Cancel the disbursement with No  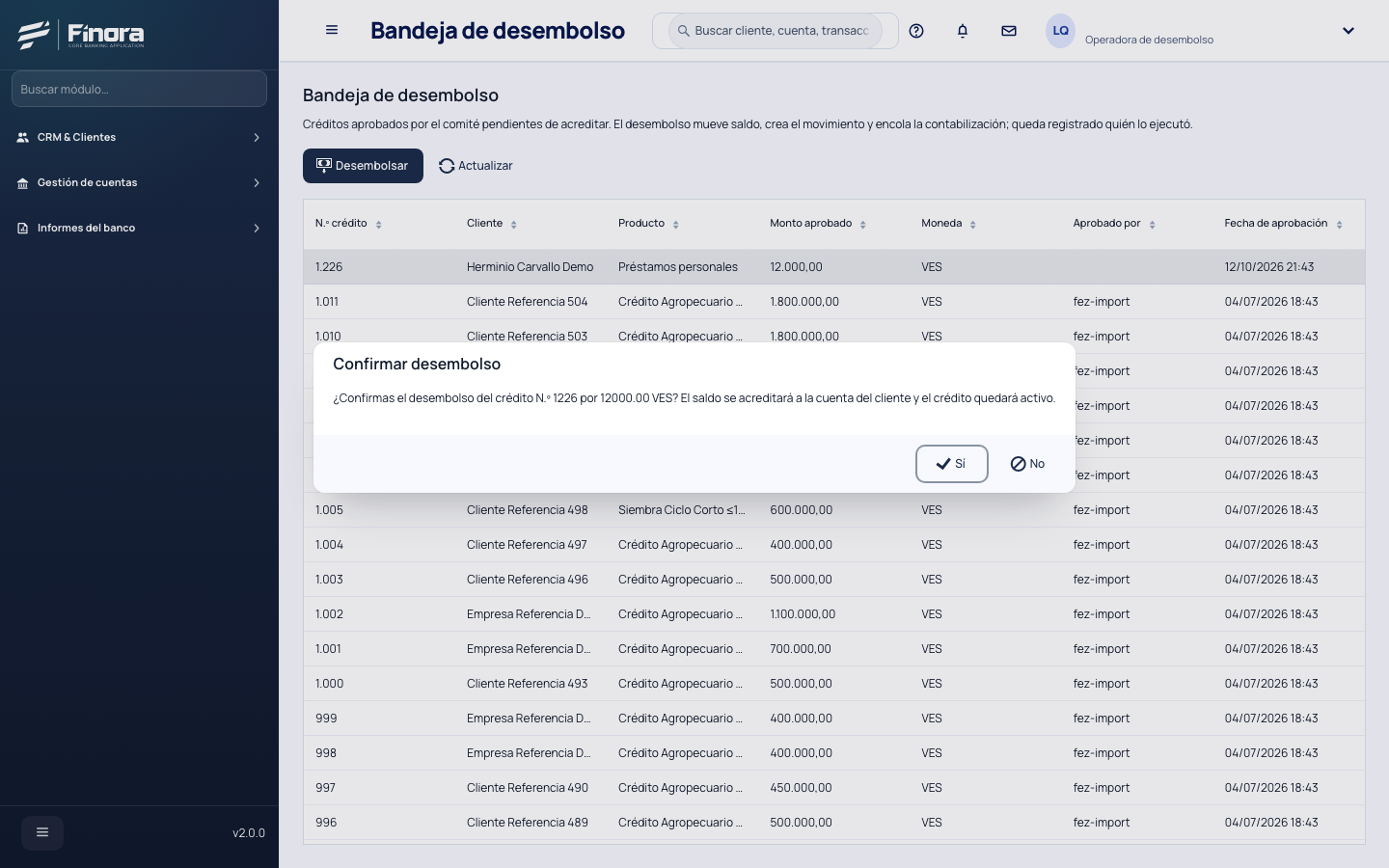tap(1027, 464)
